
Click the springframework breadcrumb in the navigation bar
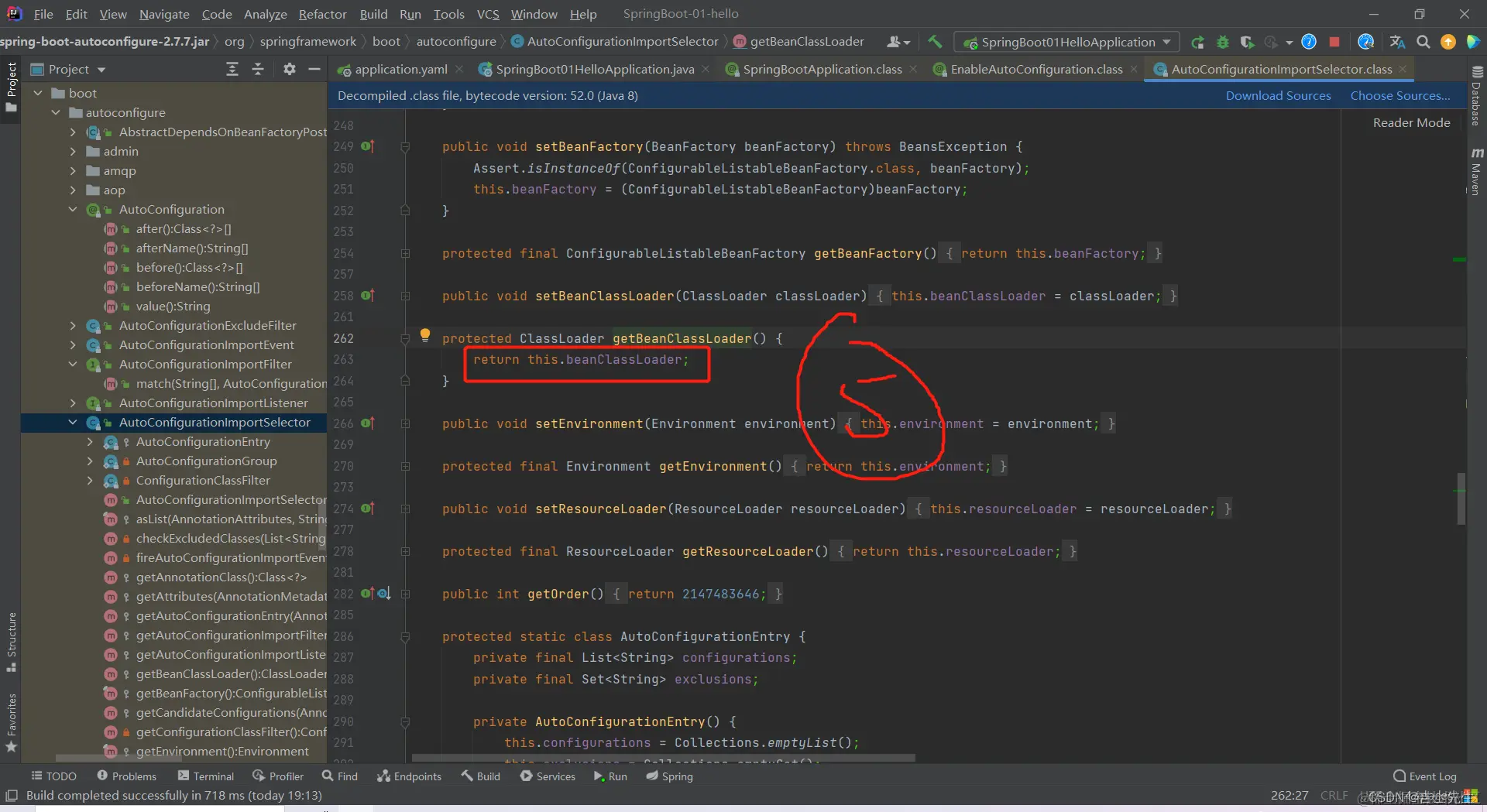[307, 42]
